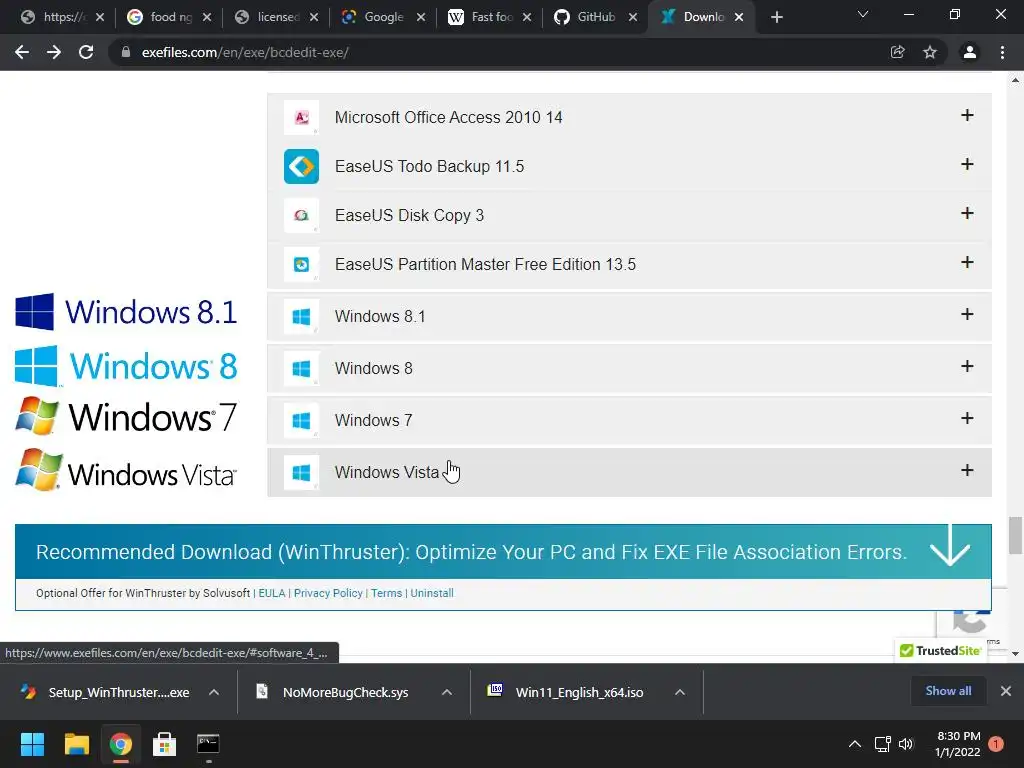Switch to the food ng Google tab
The height and width of the screenshot is (768, 1024).
170,18
